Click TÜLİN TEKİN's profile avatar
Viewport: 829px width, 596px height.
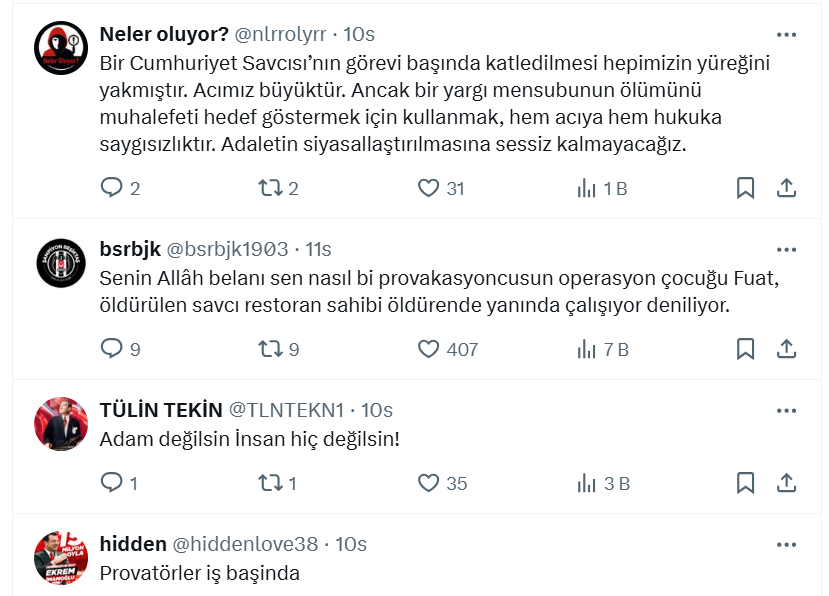60,420
